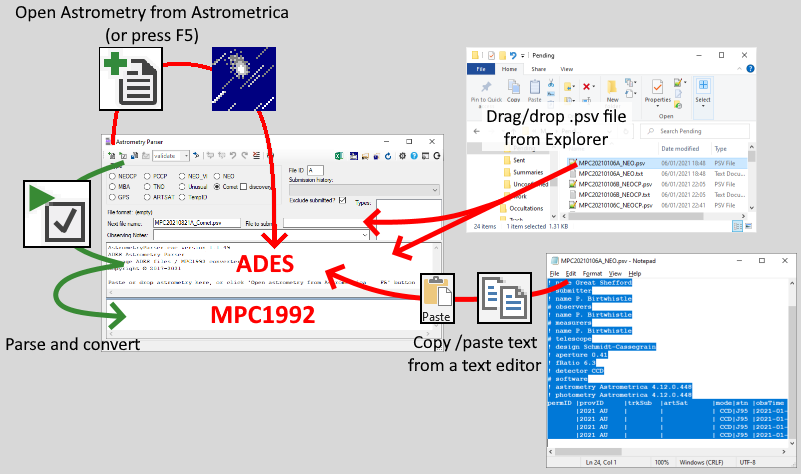Open the Notepad Help menu
This screenshot has height=474, width=801.
pos(634,274)
